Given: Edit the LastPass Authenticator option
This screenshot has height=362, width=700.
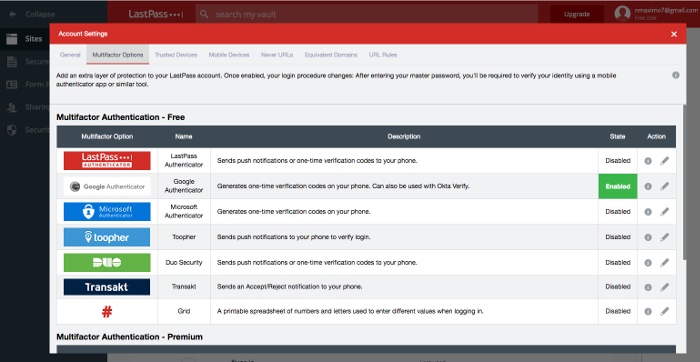Looking at the screenshot, I should (665, 161).
